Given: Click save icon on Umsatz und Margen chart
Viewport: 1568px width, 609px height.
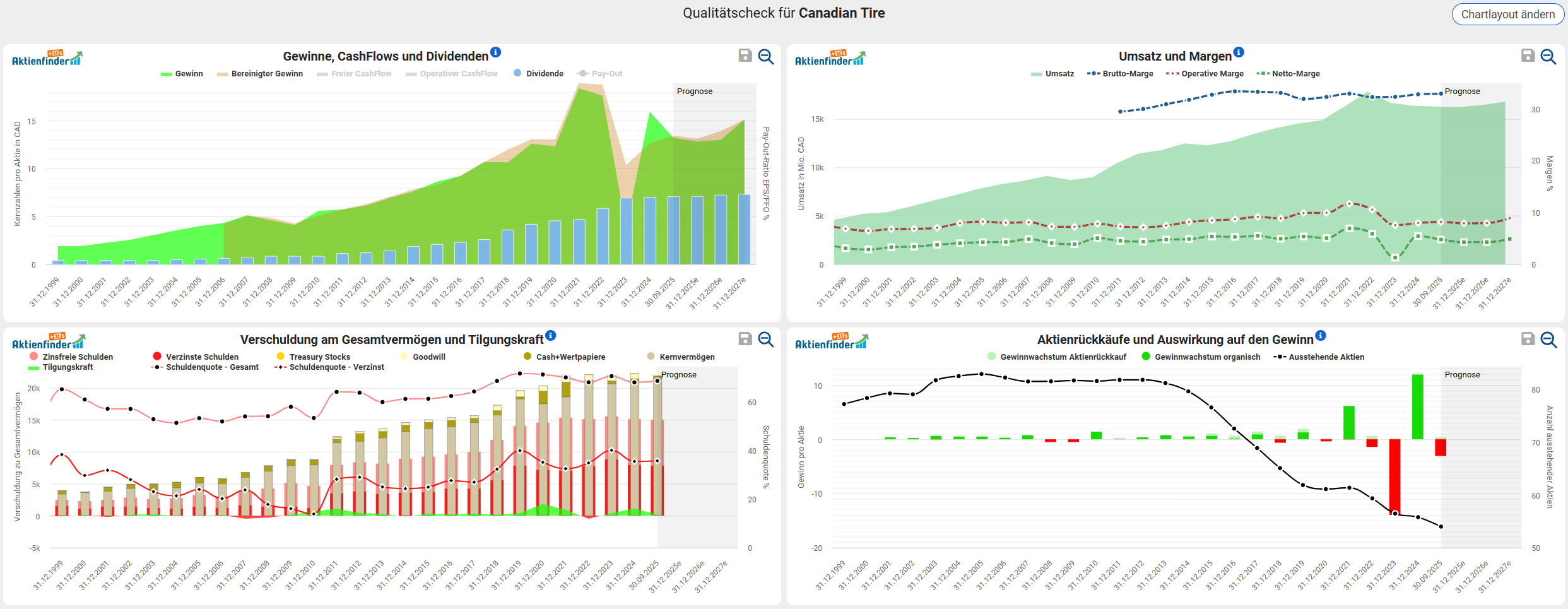Looking at the screenshot, I should 1528,56.
